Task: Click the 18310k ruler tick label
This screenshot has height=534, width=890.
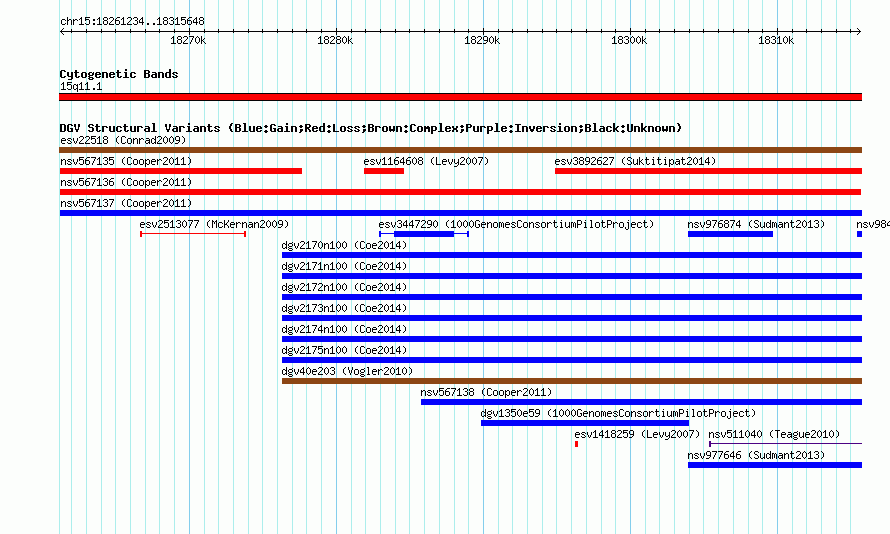Action: tap(776, 41)
